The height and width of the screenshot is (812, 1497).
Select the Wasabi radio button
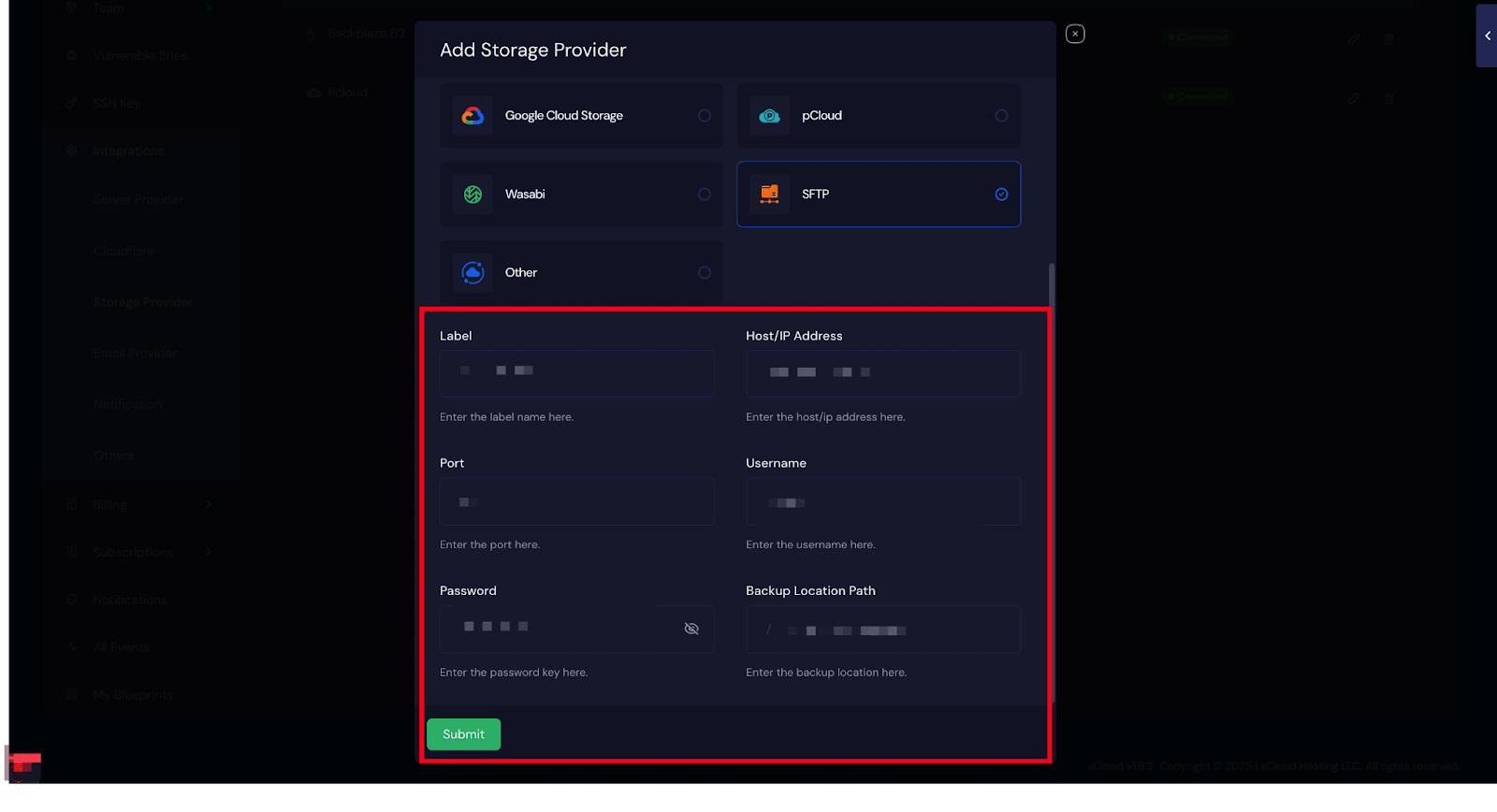[705, 194]
